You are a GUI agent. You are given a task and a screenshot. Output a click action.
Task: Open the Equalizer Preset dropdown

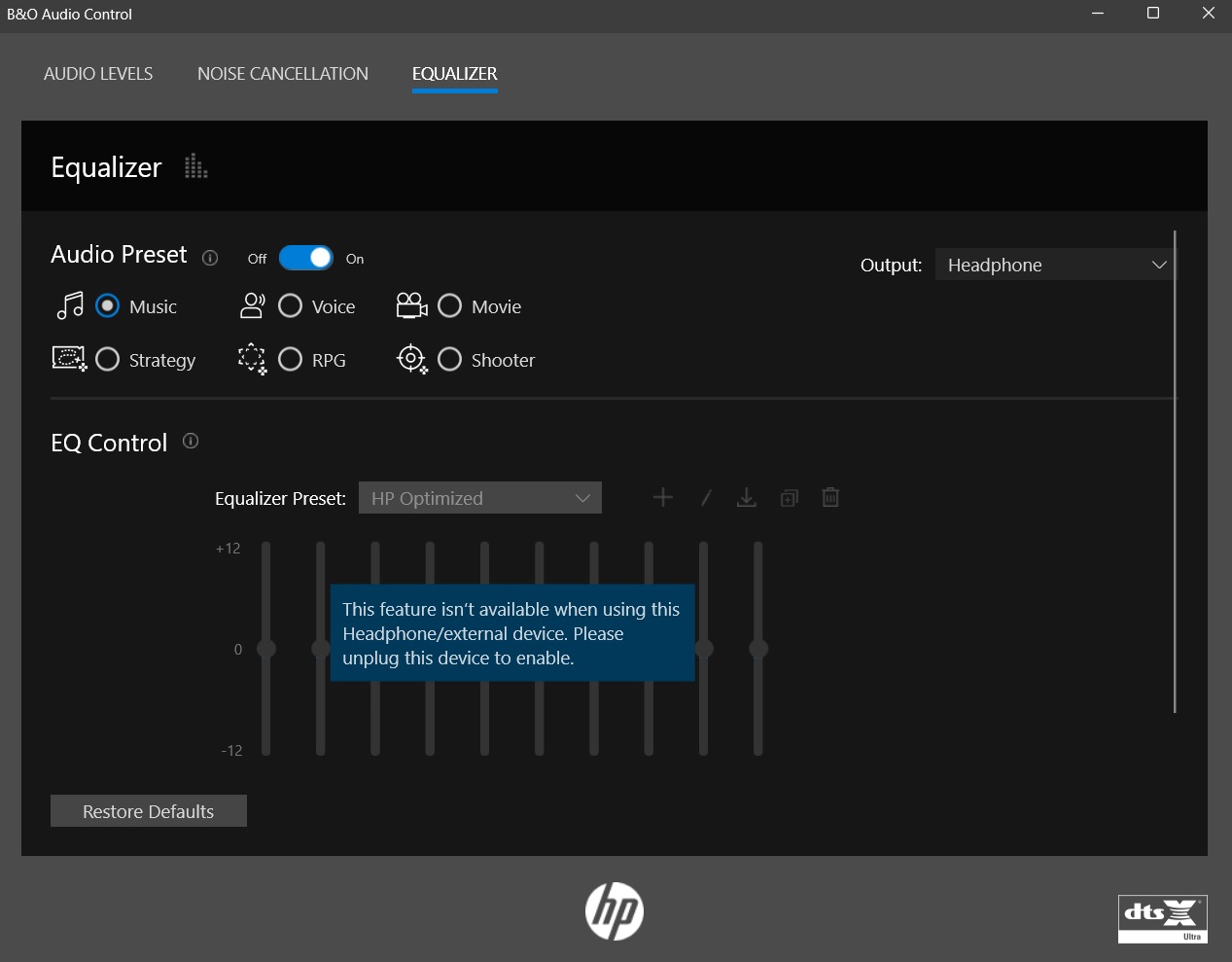pos(479,497)
